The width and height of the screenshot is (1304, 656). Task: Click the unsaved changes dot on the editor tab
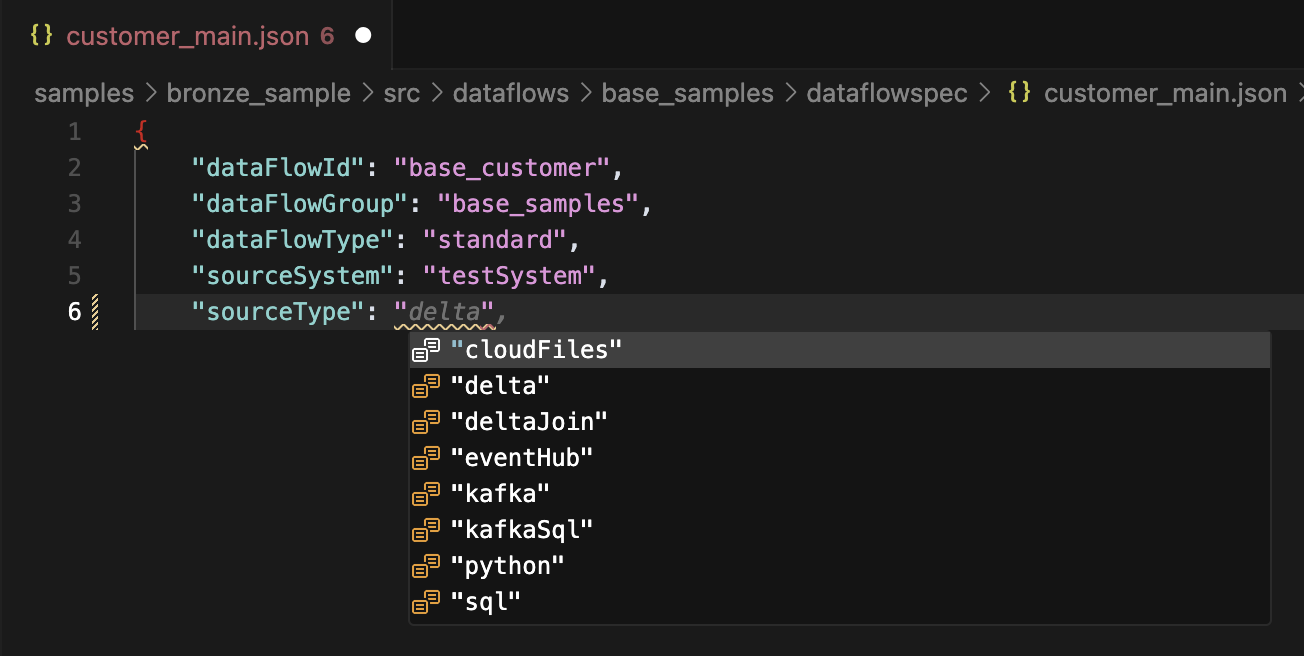pyautogui.click(x=362, y=34)
